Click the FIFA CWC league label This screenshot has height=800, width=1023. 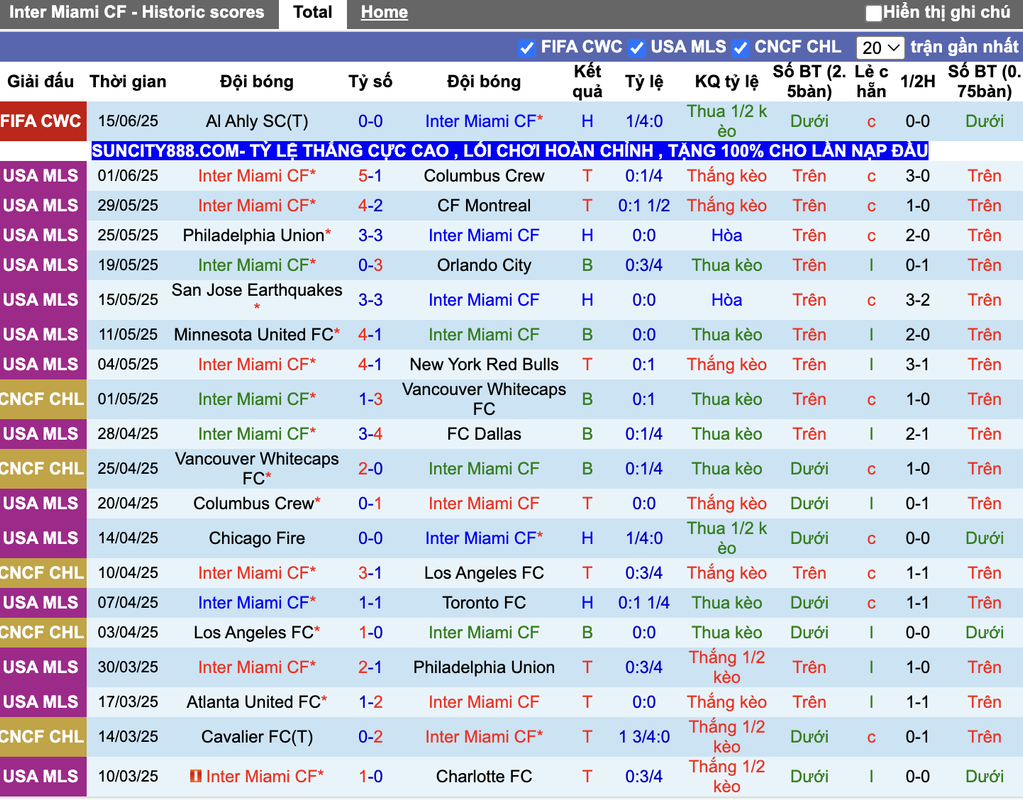(x=42, y=121)
